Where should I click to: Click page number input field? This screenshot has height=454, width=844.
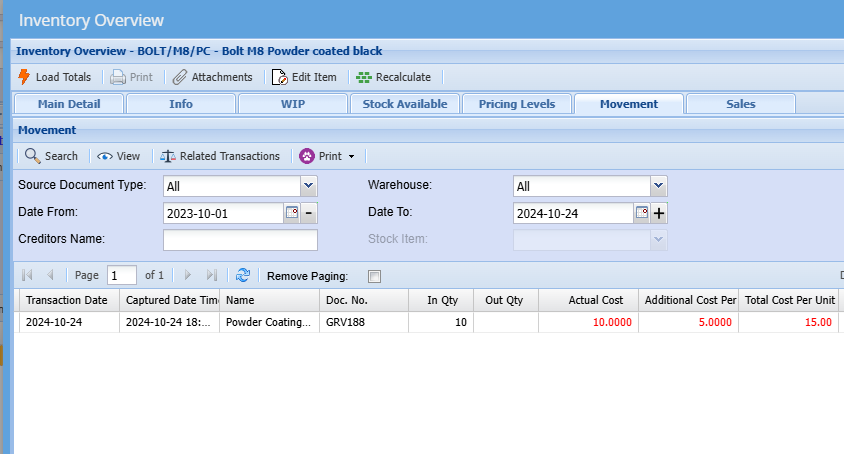pos(122,276)
